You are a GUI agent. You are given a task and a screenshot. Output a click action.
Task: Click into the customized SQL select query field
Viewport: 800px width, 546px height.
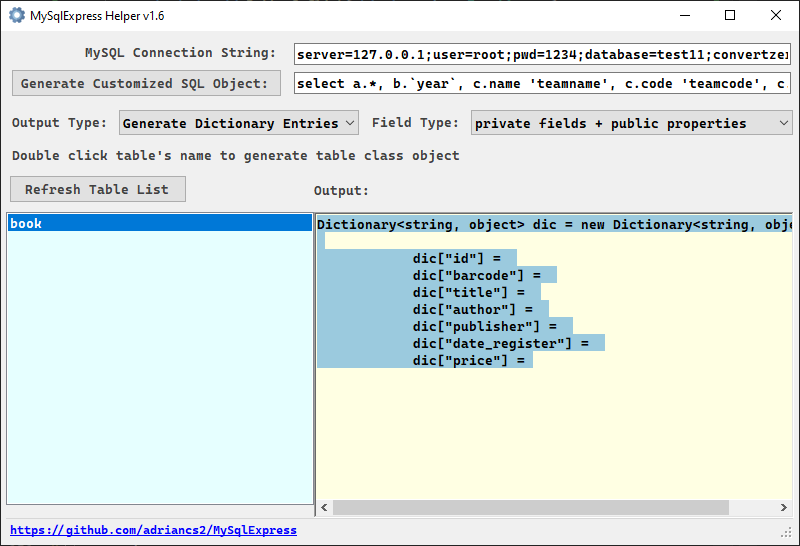point(542,83)
